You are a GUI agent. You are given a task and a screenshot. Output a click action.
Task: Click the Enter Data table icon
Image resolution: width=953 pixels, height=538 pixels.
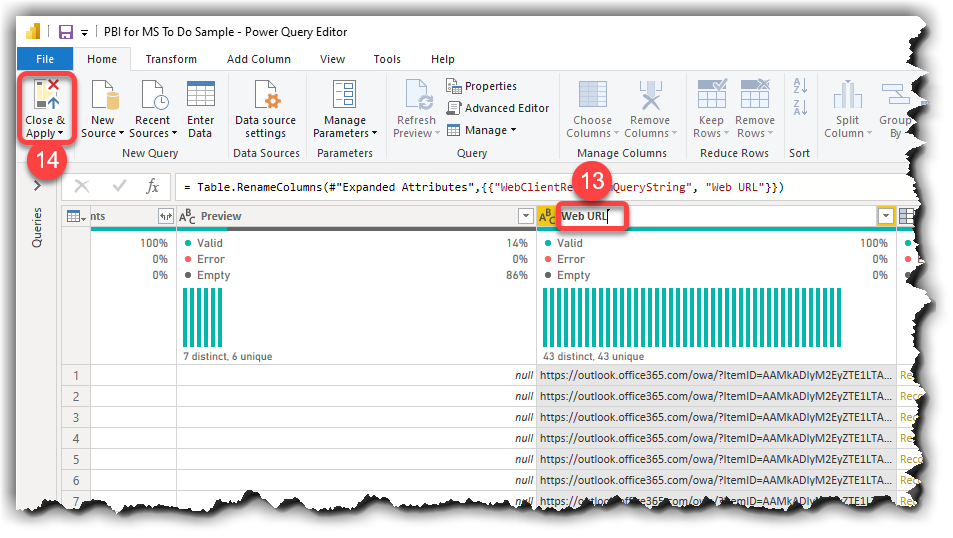click(x=201, y=95)
